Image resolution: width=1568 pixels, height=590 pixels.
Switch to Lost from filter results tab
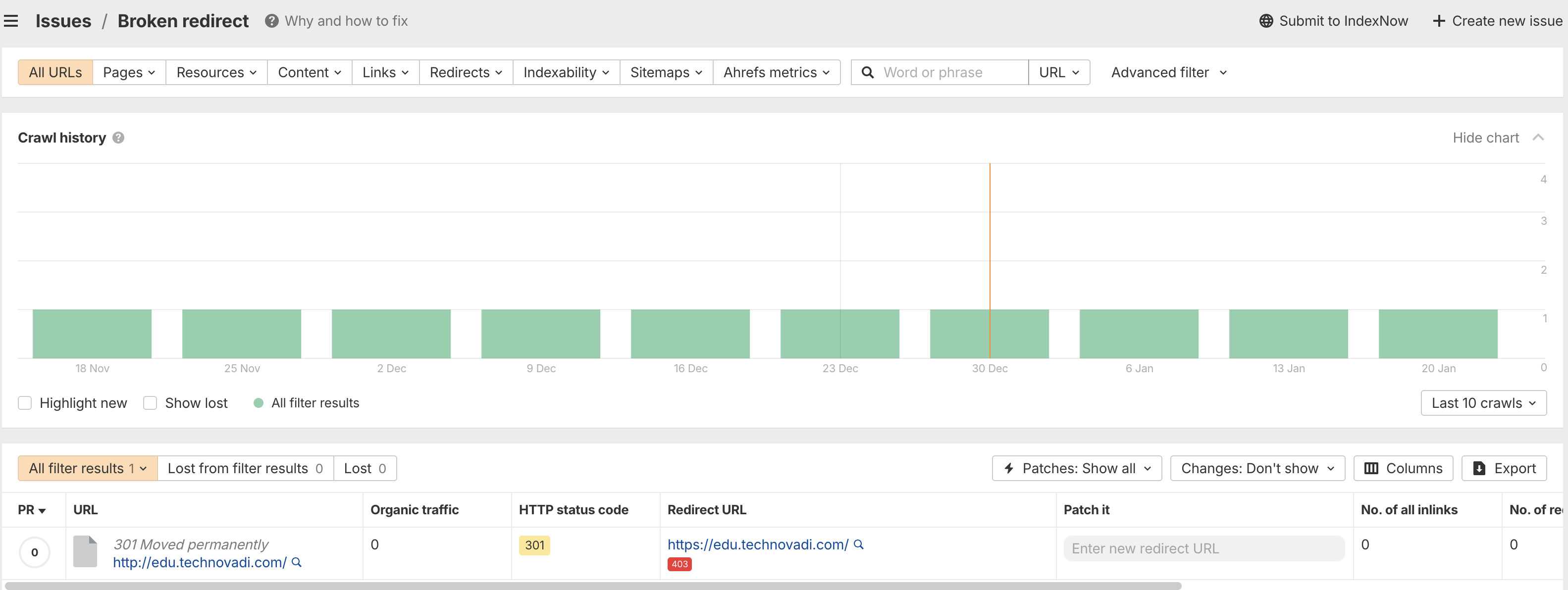(245, 468)
